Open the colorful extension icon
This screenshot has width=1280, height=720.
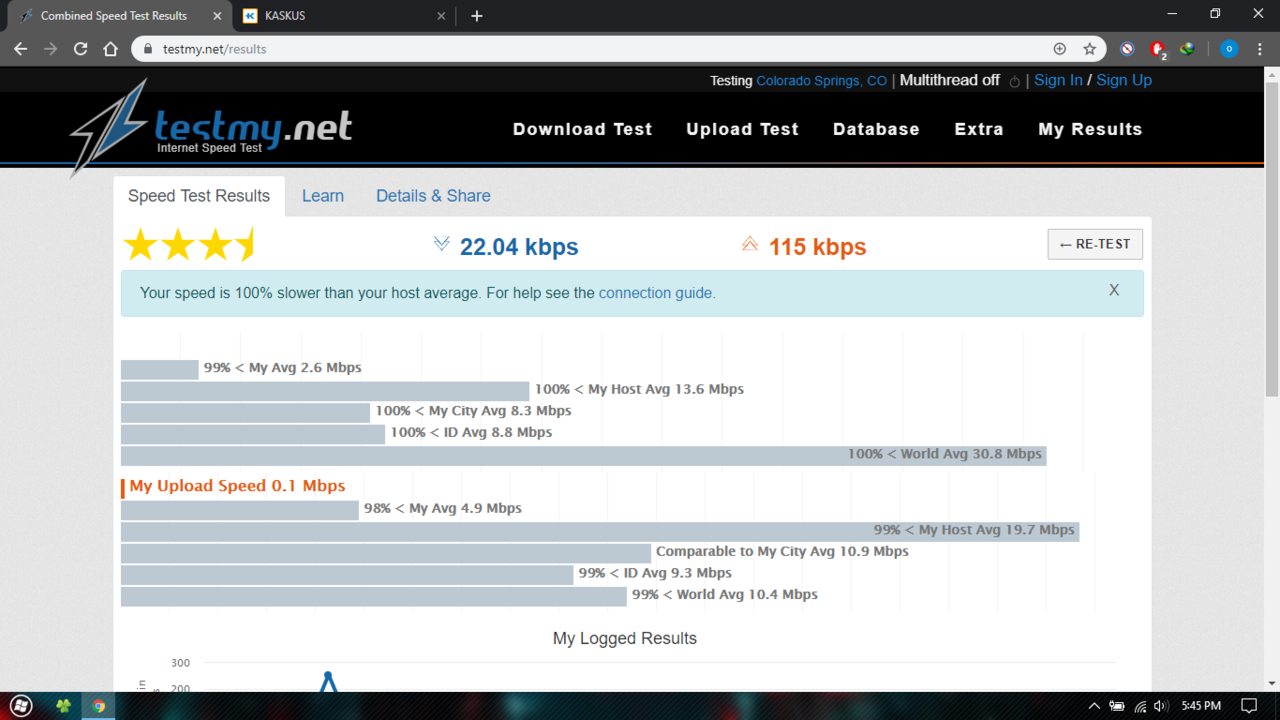tap(1187, 49)
